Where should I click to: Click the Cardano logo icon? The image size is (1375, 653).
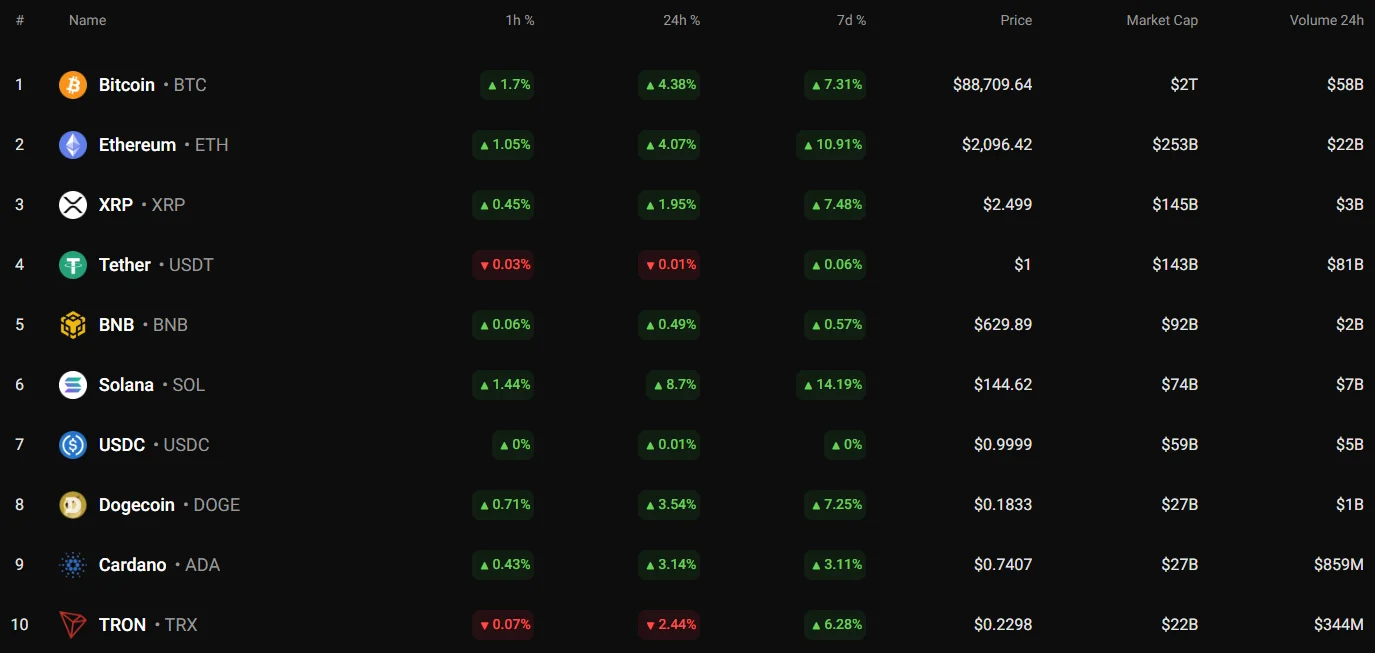pyautogui.click(x=73, y=565)
